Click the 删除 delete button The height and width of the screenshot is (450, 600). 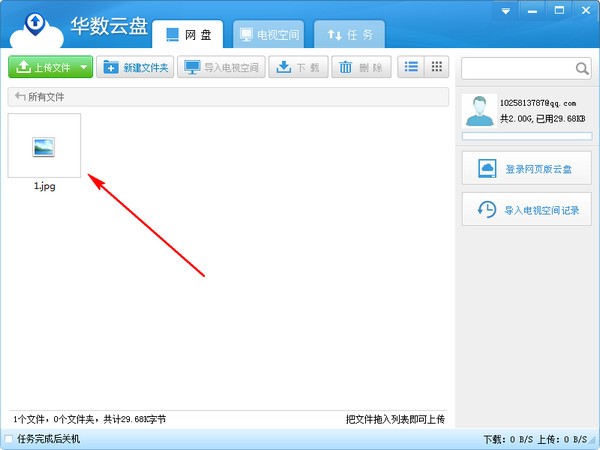[361, 67]
